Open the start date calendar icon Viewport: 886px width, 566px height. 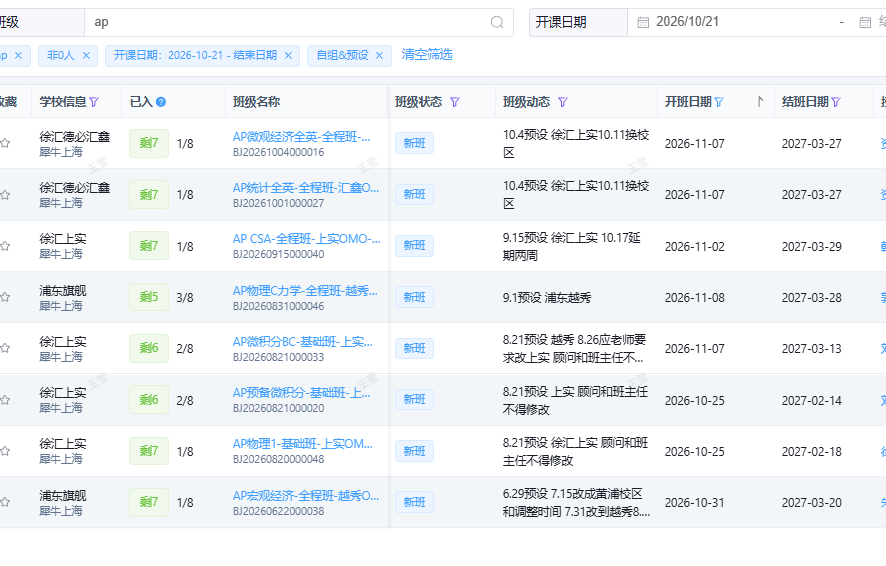pyautogui.click(x=643, y=22)
